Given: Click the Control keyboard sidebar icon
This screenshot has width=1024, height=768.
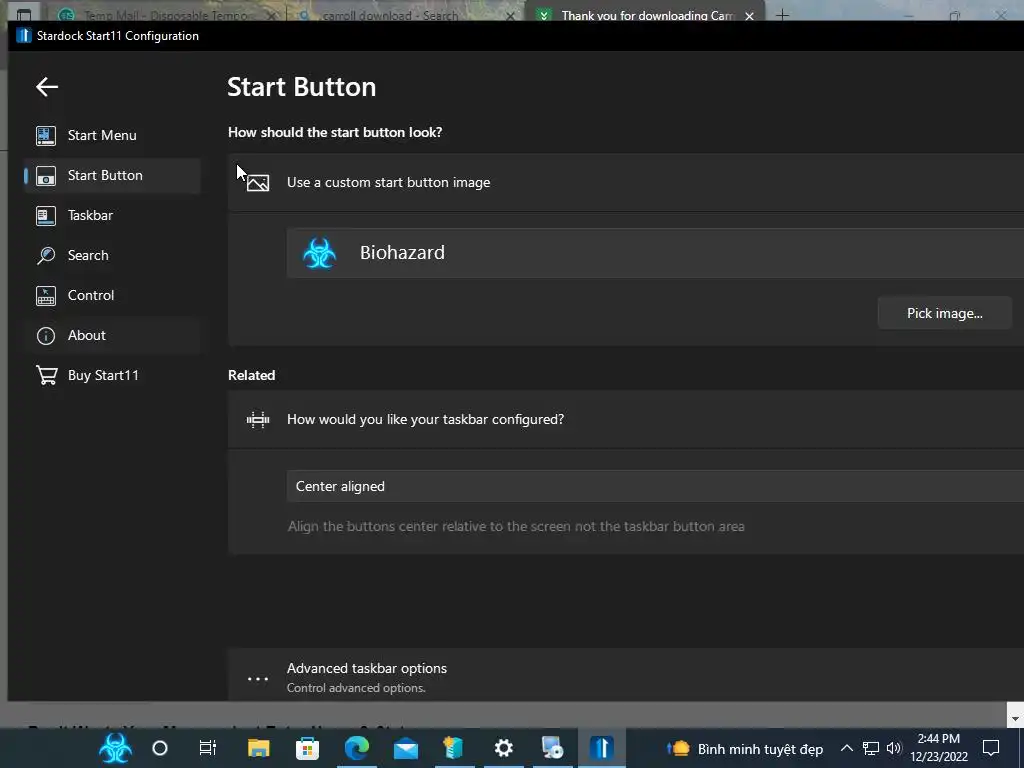Looking at the screenshot, I should [46, 295].
